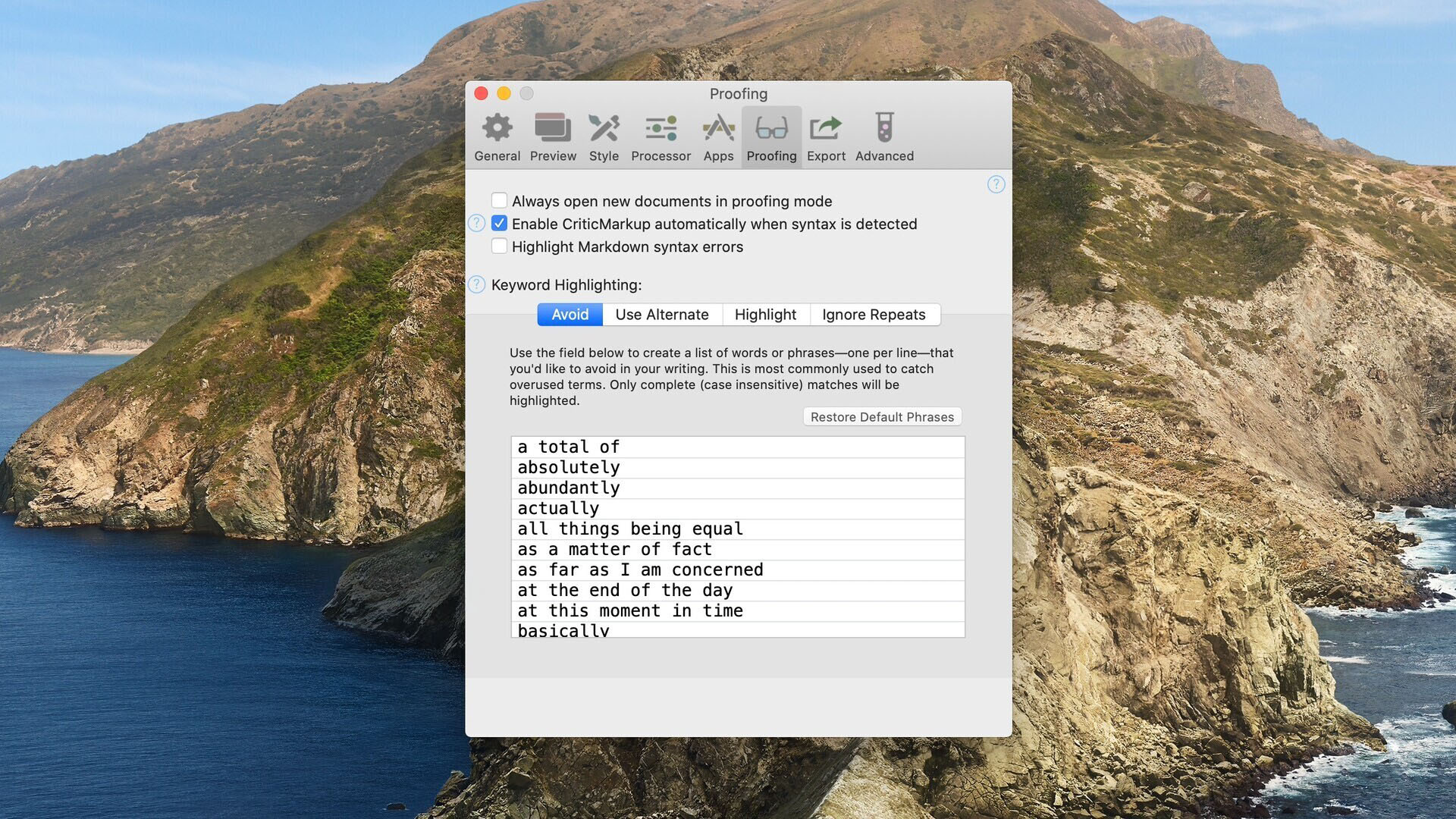Switch to the Highlight keyword tab
Screen dimensions: 1456x819
click(765, 314)
